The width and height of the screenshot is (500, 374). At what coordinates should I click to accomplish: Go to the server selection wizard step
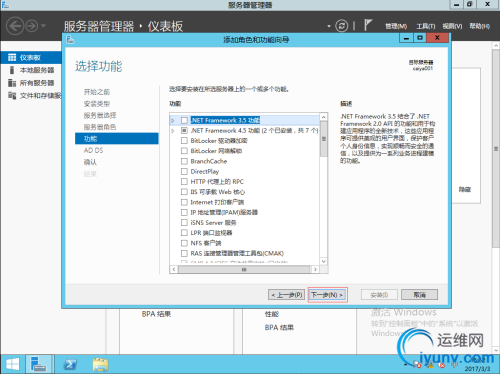[x=100, y=115]
